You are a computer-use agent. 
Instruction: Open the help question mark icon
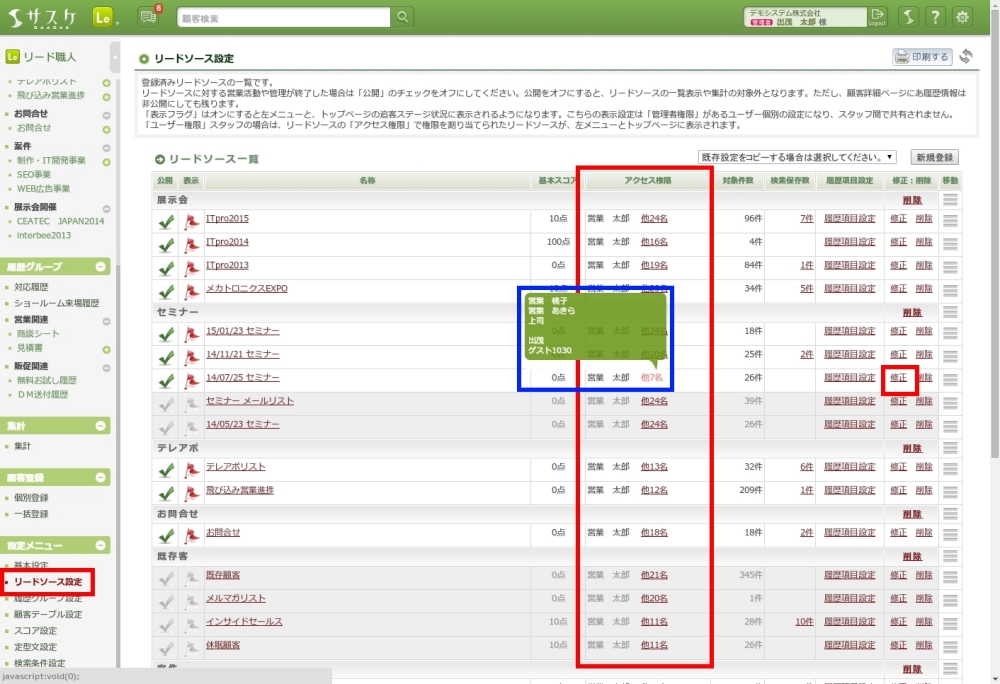(x=934, y=17)
